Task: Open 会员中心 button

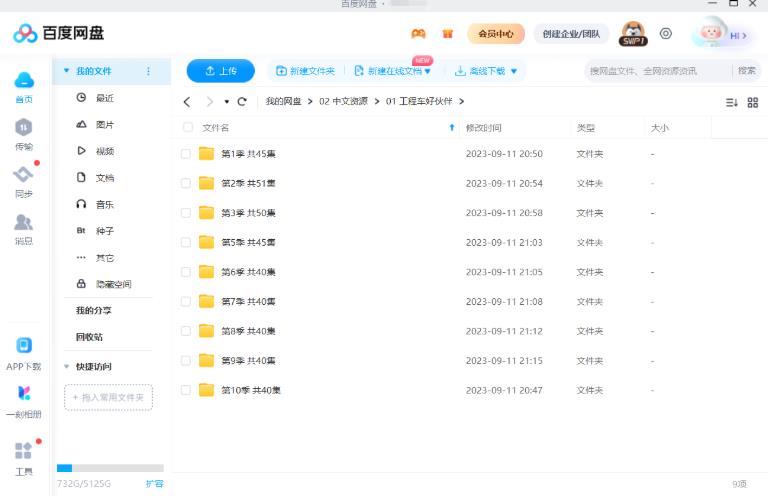Action: click(x=496, y=34)
